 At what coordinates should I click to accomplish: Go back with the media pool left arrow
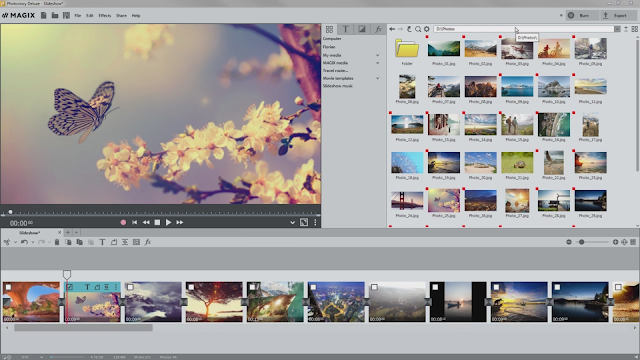tap(392, 29)
